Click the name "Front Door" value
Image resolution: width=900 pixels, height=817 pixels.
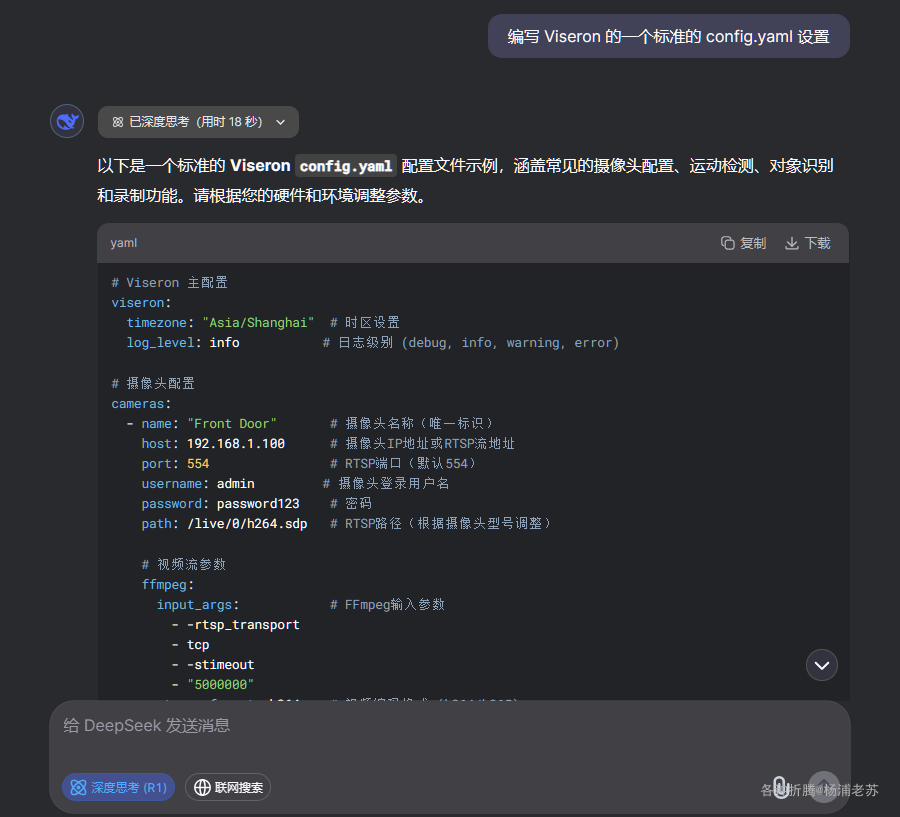[x=232, y=424]
